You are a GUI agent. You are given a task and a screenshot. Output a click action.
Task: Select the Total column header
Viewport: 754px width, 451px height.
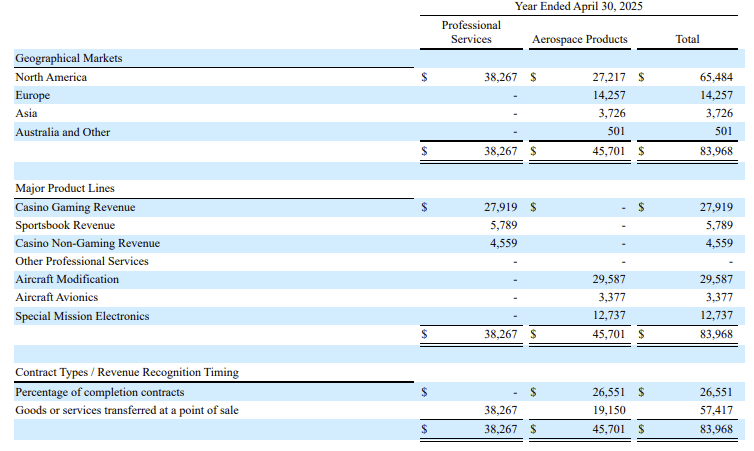coord(687,39)
